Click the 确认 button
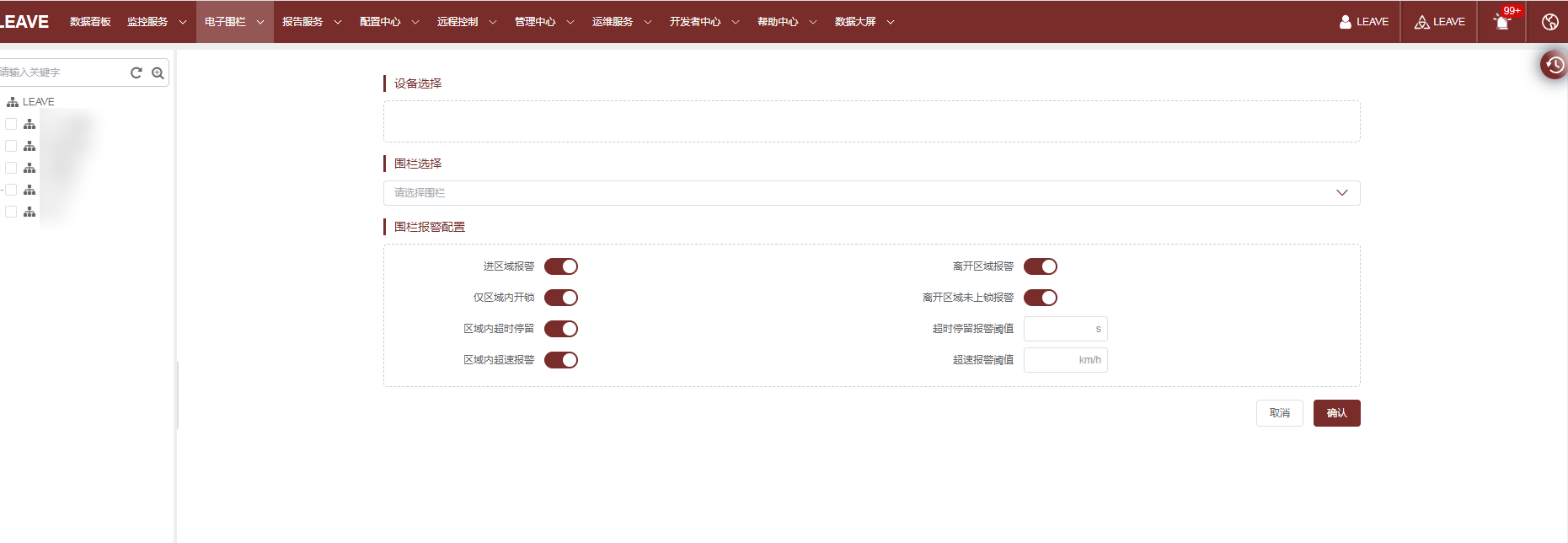This screenshot has height=543, width=1568. (x=1336, y=413)
